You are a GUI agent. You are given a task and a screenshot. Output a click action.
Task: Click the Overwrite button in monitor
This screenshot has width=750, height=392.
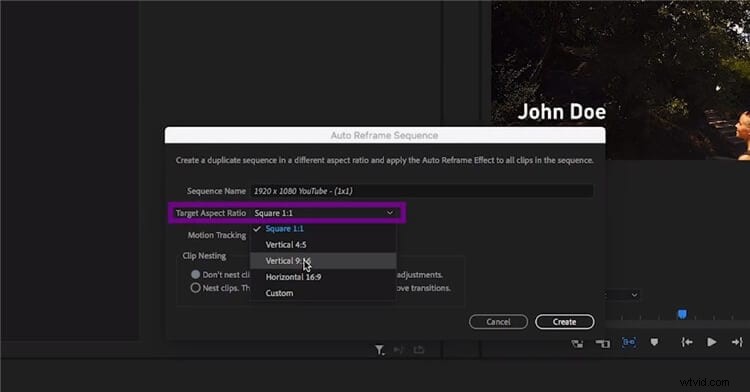pyautogui.click(x=603, y=343)
